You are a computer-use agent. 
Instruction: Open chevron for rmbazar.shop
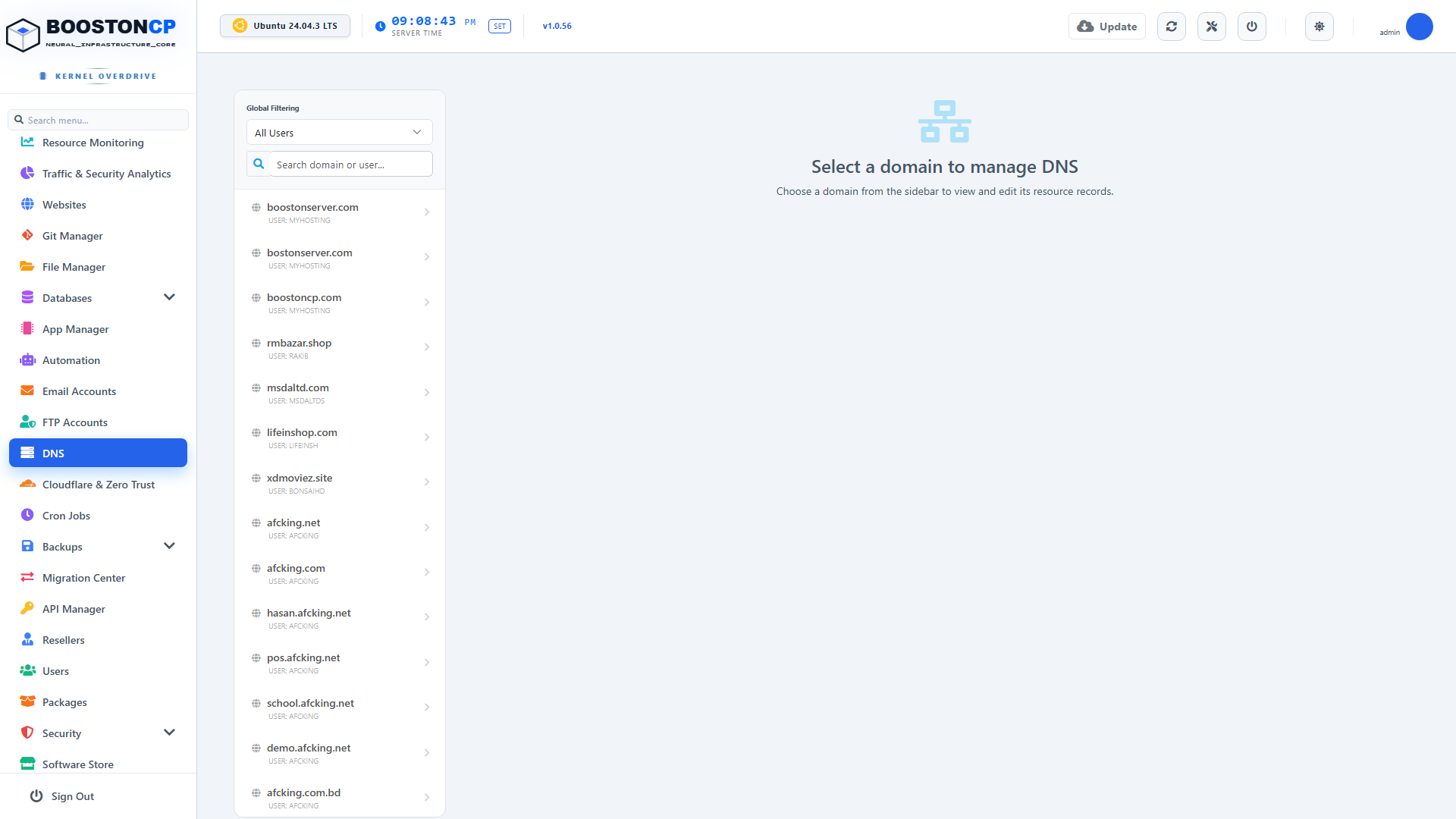pos(427,347)
